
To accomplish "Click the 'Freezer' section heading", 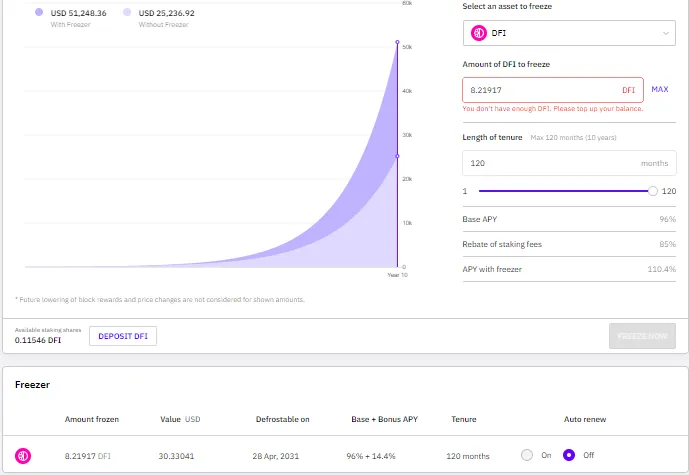I will (33, 384).
